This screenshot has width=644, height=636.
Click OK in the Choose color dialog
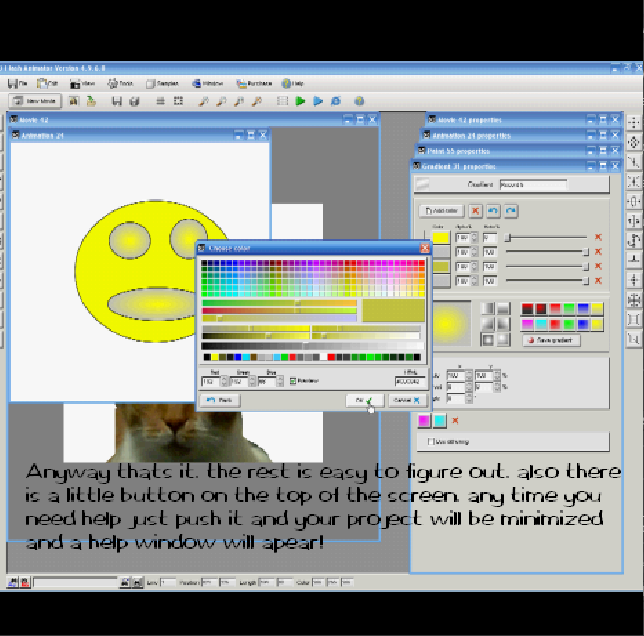(363, 400)
